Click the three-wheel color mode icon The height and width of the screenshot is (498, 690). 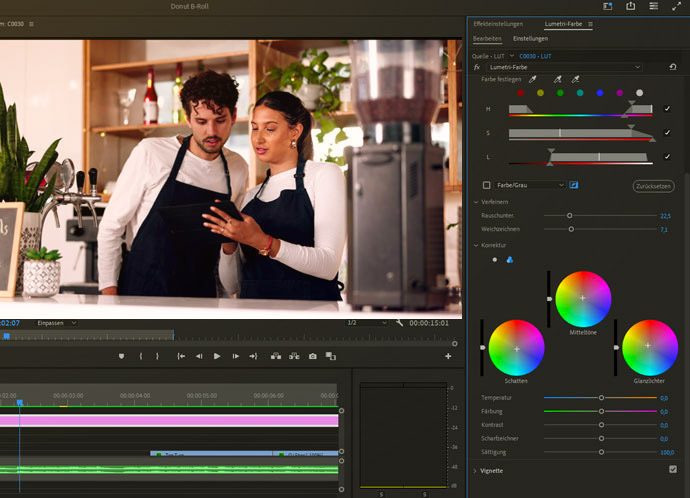[509, 259]
